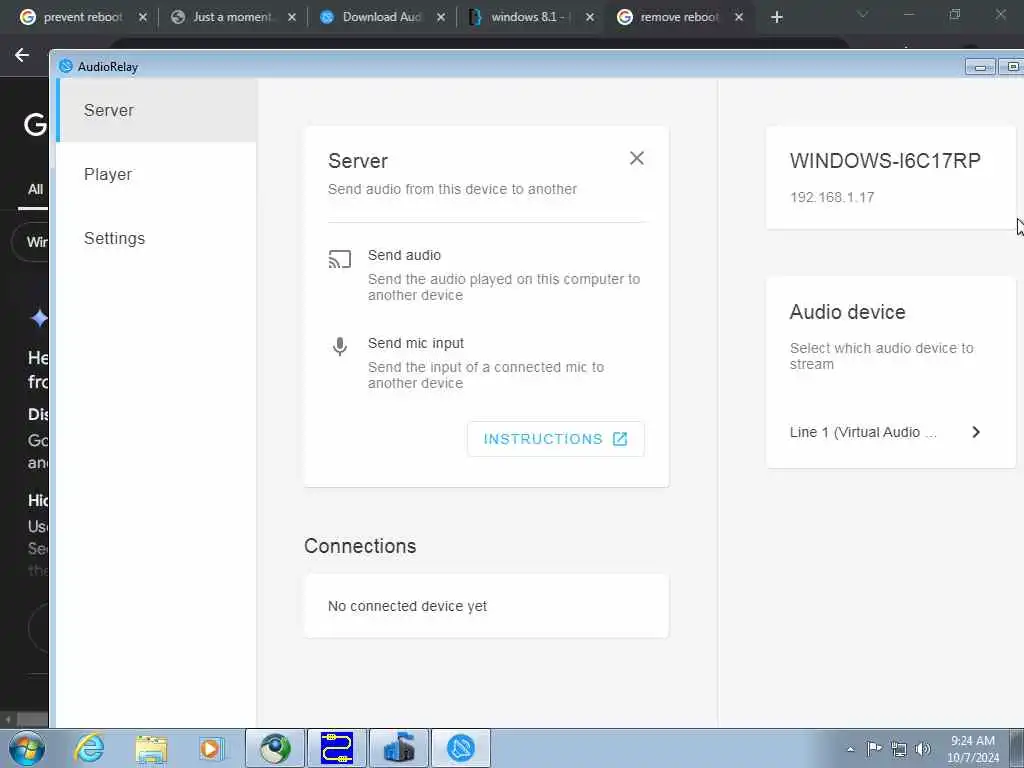This screenshot has height=768, width=1024.
Task: Go back in the browser
Action: coord(22,55)
